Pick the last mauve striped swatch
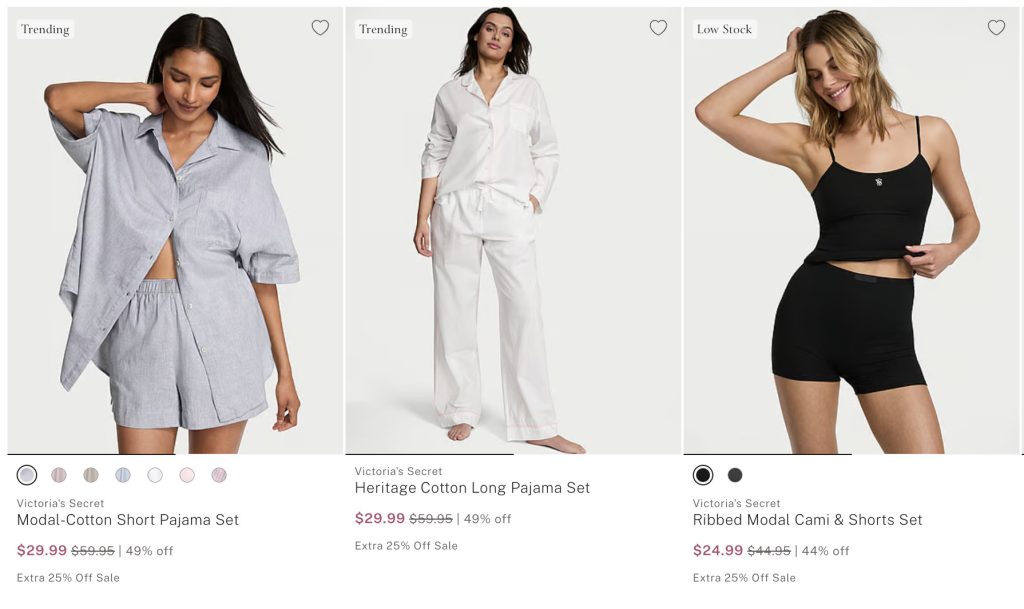Screen dimensions: 1024x609 tap(219, 475)
